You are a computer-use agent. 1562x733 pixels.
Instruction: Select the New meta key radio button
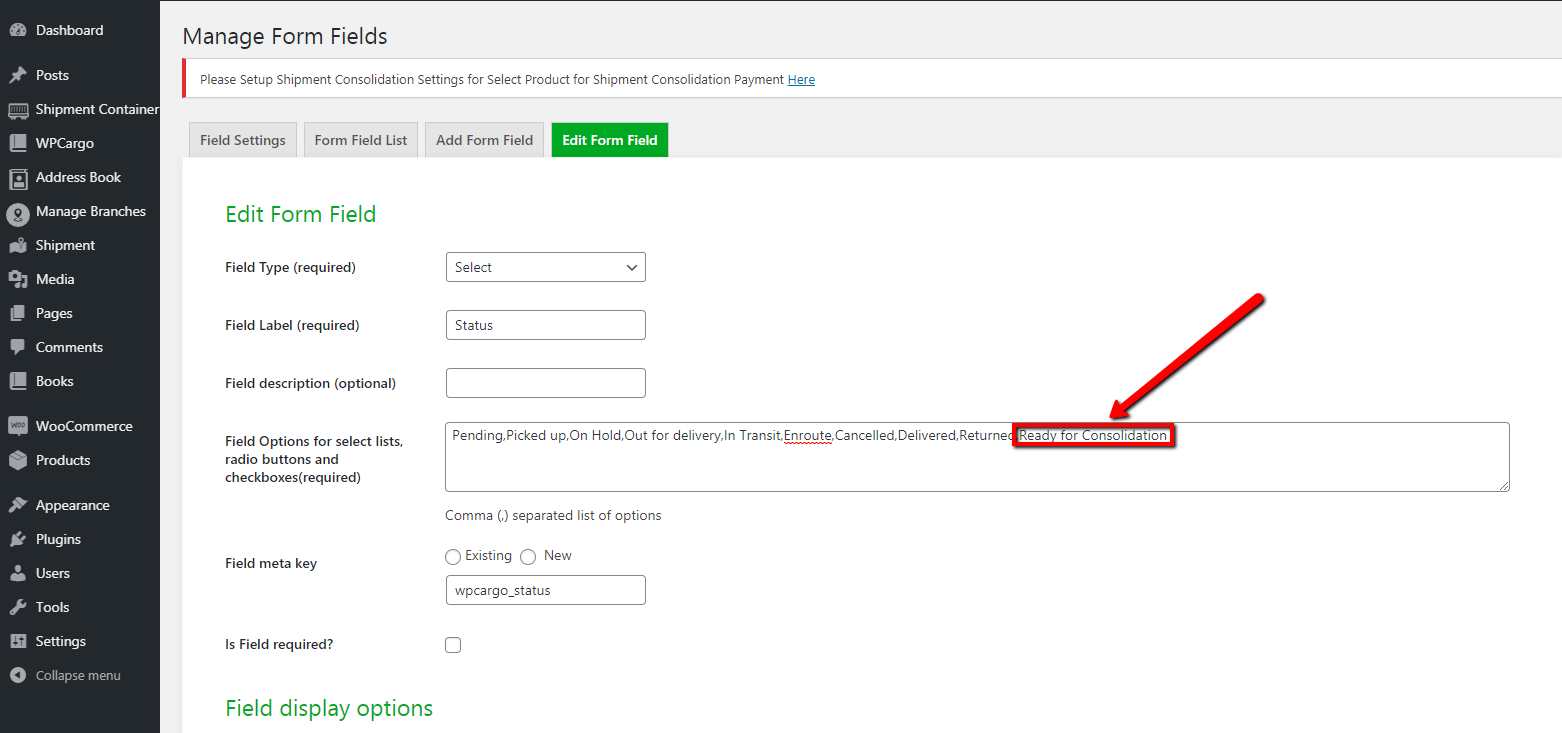coord(528,557)
